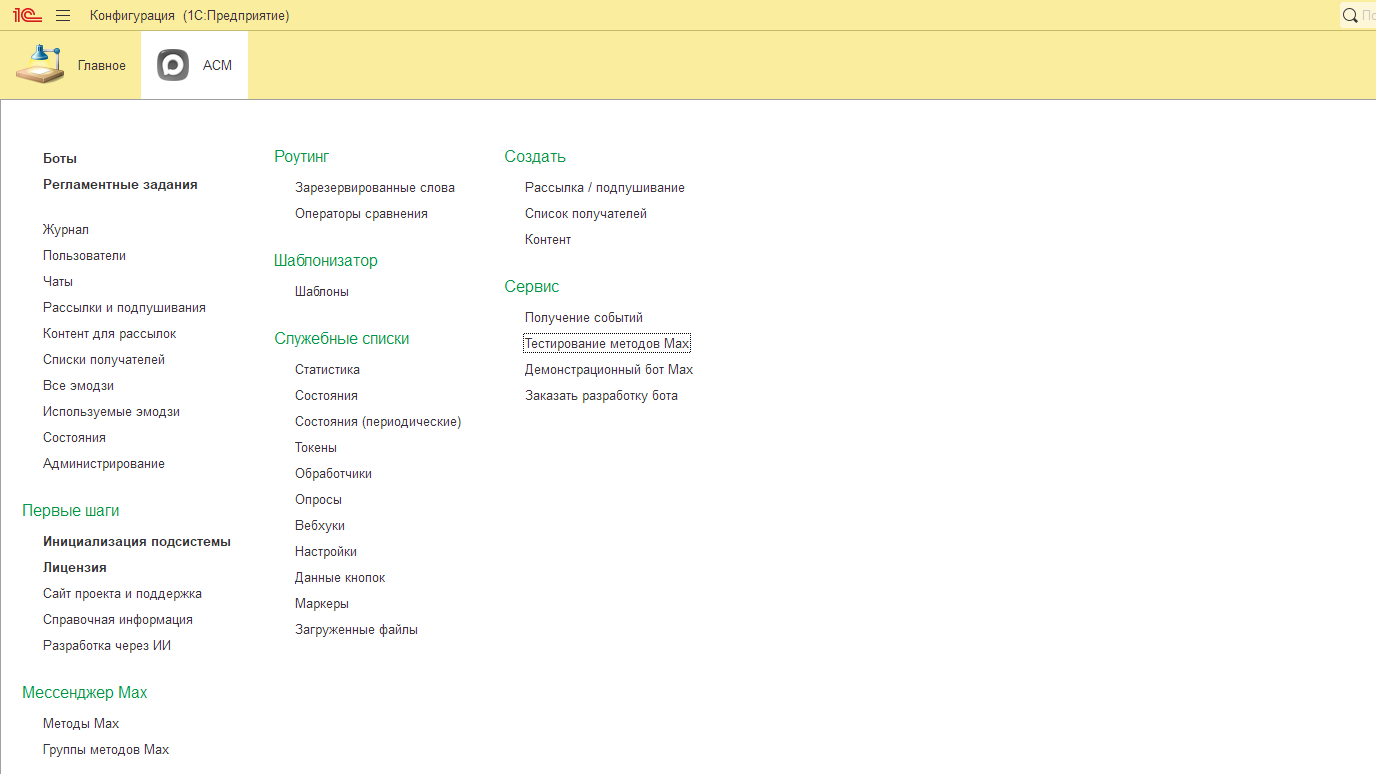Screen dimensions: 1376x774
Task: Open Группы методов Max
Action: click(x=106, y=750)
